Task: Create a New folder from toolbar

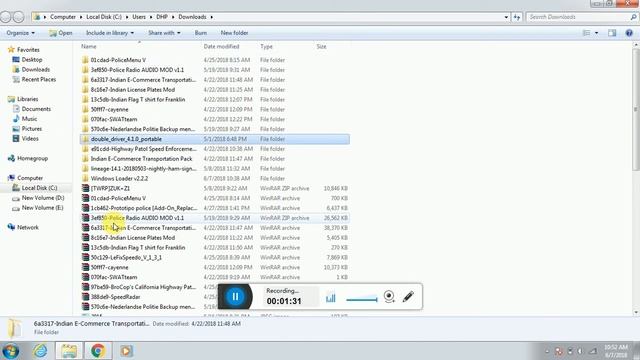Action: (234, 33)
